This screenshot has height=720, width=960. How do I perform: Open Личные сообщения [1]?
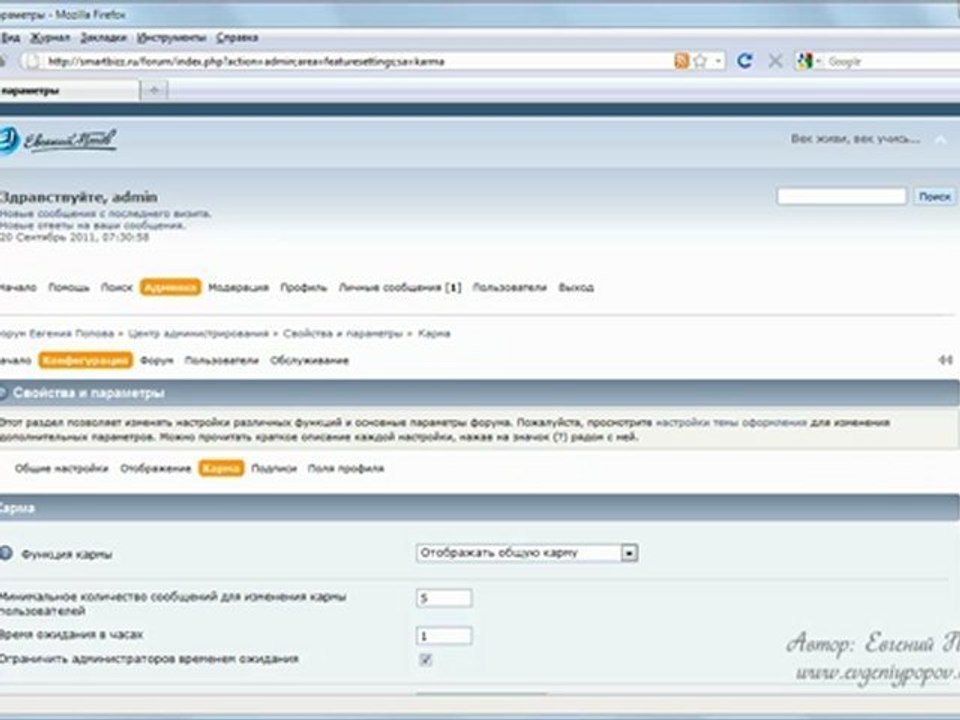(x=400, y=287)
